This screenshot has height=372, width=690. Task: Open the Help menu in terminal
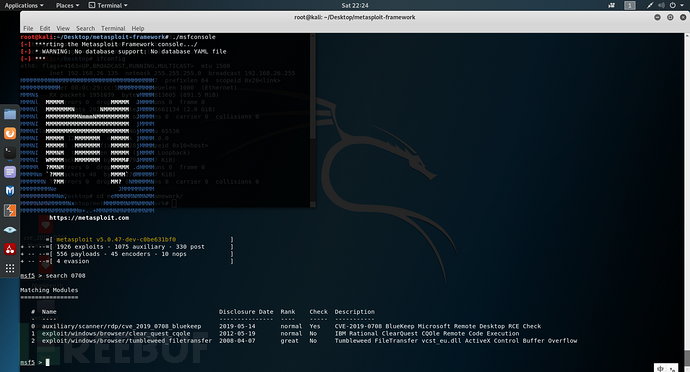pyautogui.click(x=138, y=28)
